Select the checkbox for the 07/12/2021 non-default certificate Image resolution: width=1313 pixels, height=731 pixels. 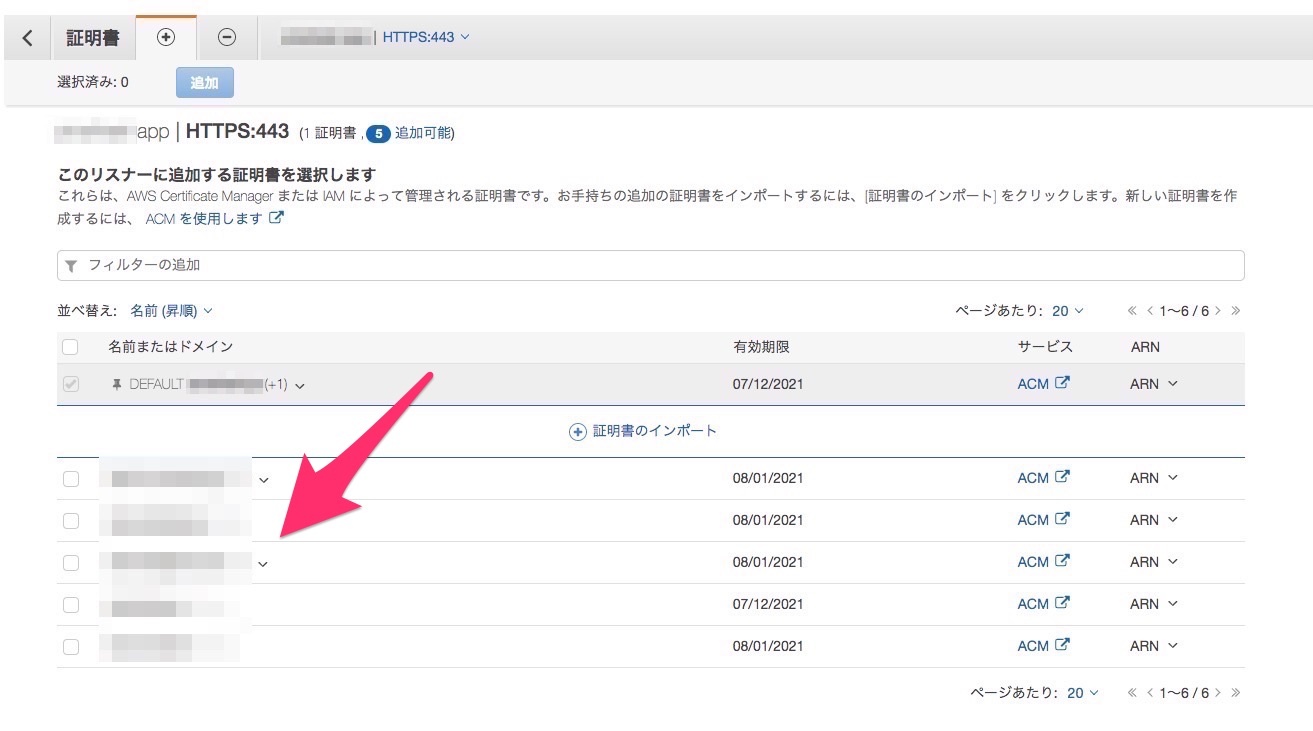[71, 605]
